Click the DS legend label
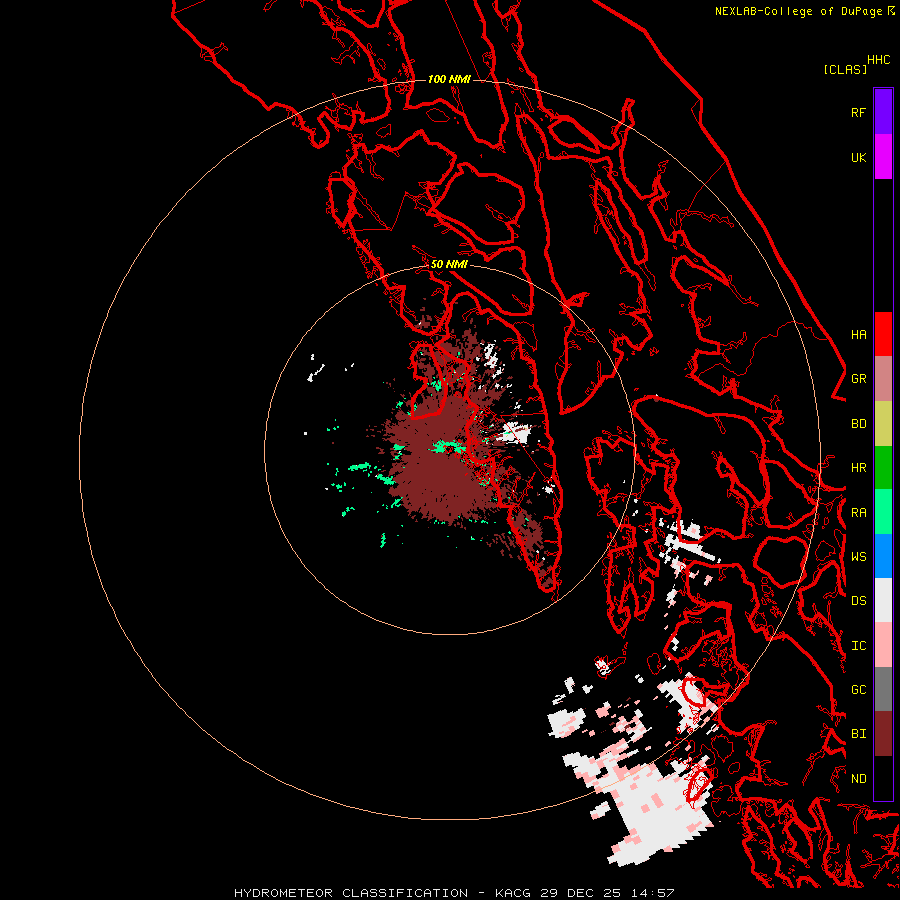Viewport: 900px width, 900px height. click(858, 601)
